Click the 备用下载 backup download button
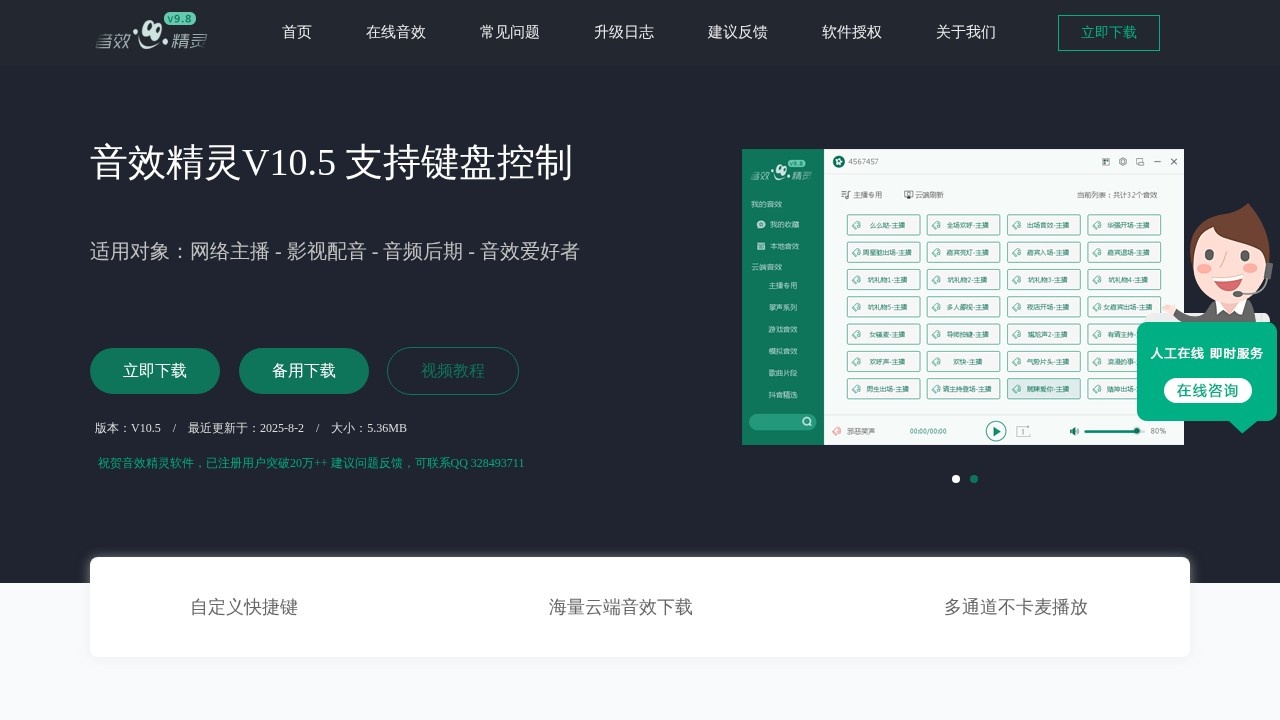 [303, 371]
